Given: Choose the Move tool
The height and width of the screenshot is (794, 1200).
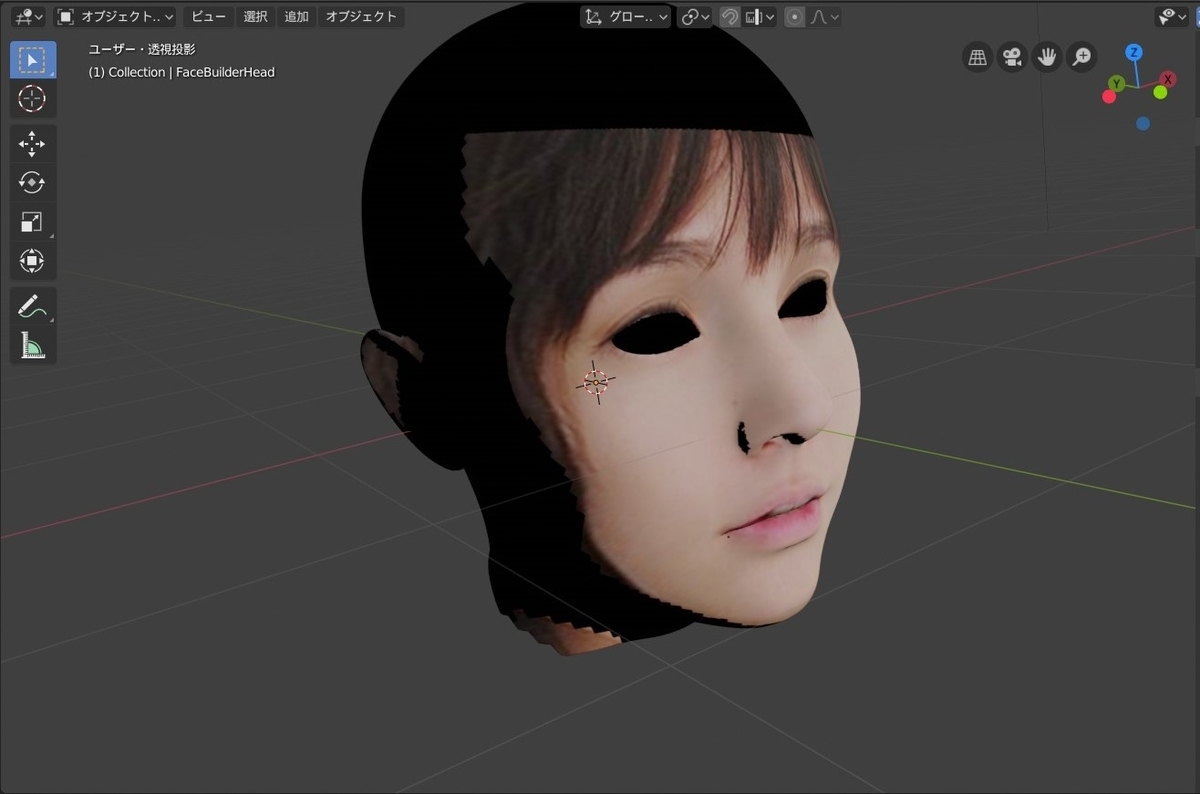Looking at the screenshot, I should click(x=33, y=144).
